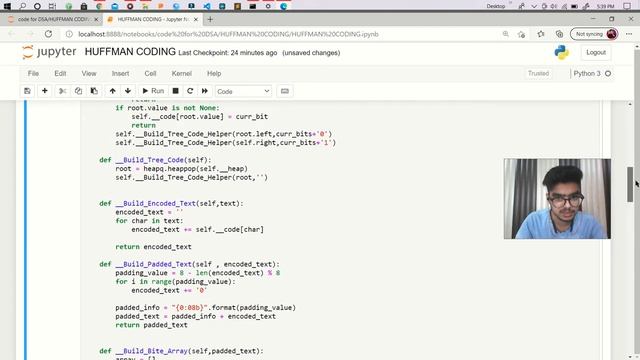Rename the notebook title HUFFMAN CODING

point(130,52)
